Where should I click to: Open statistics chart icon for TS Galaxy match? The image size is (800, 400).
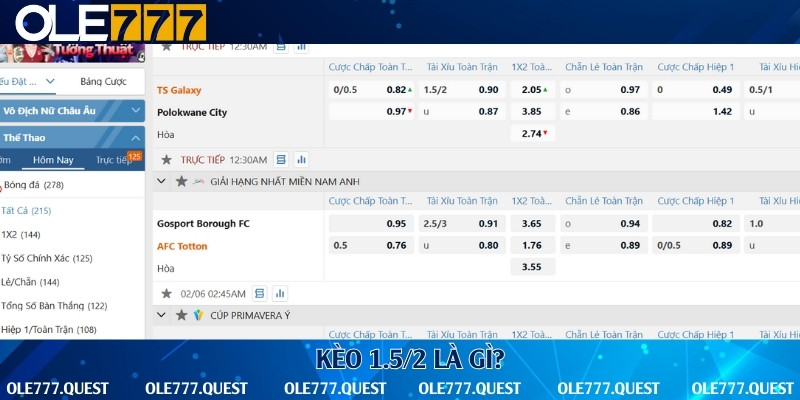(302, 47)
